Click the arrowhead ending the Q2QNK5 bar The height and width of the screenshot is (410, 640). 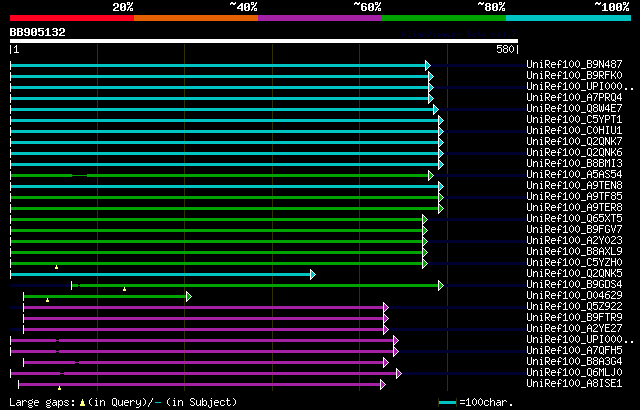(313, 275)
